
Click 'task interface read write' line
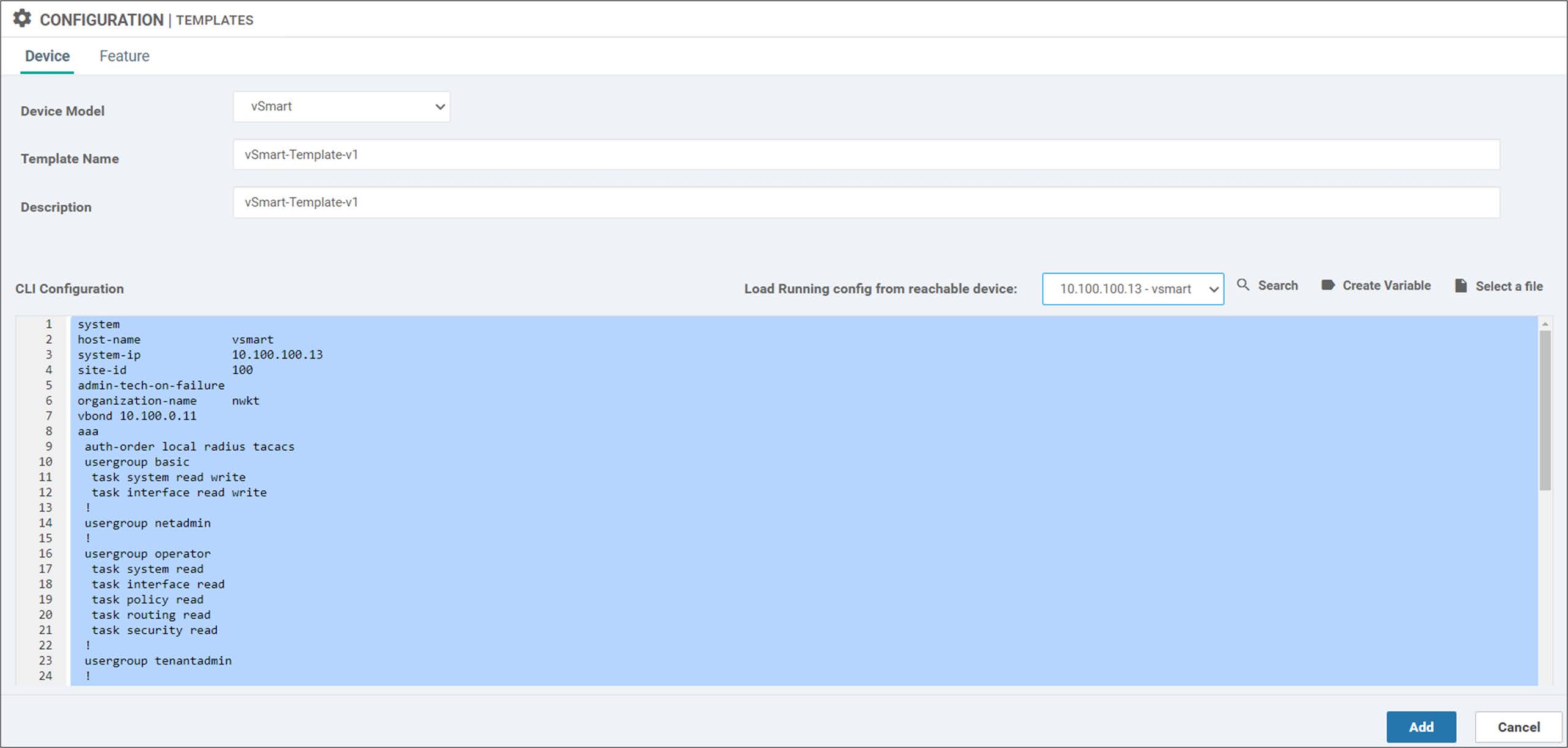pos(179,492)
